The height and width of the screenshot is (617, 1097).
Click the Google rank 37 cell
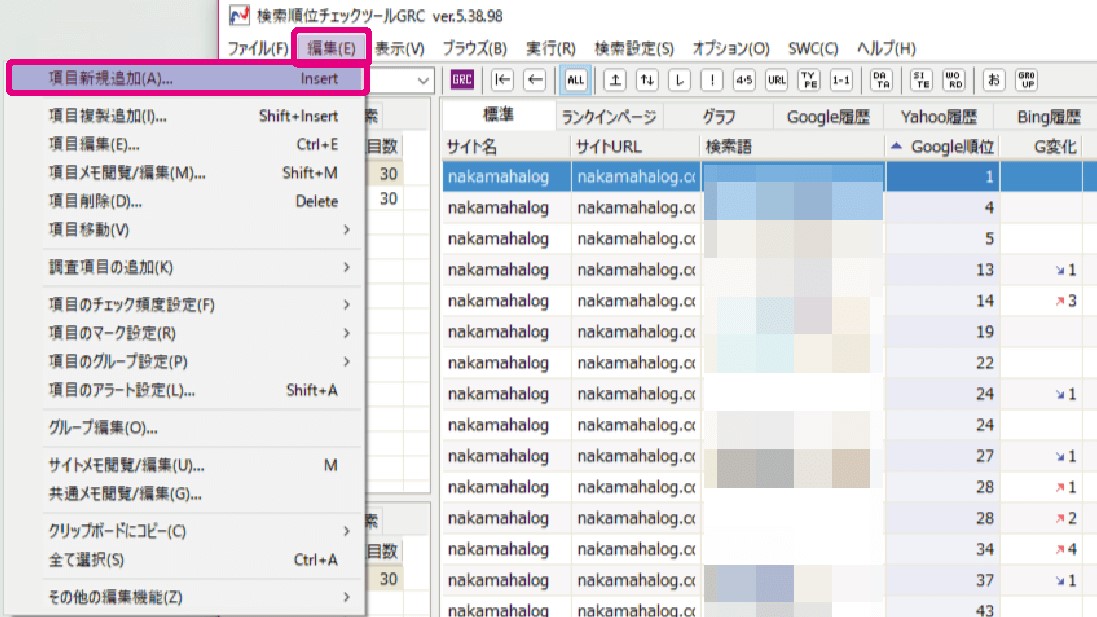[942, 580]
